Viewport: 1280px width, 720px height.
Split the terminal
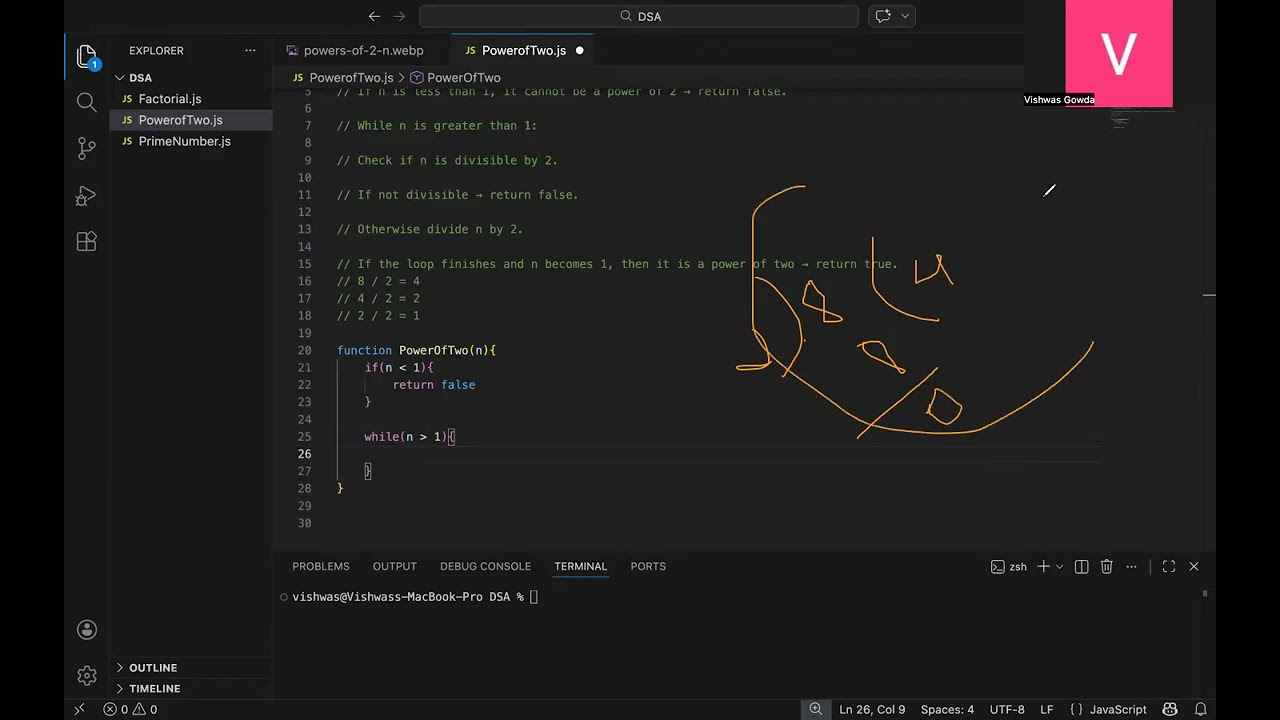[1081, 566]
